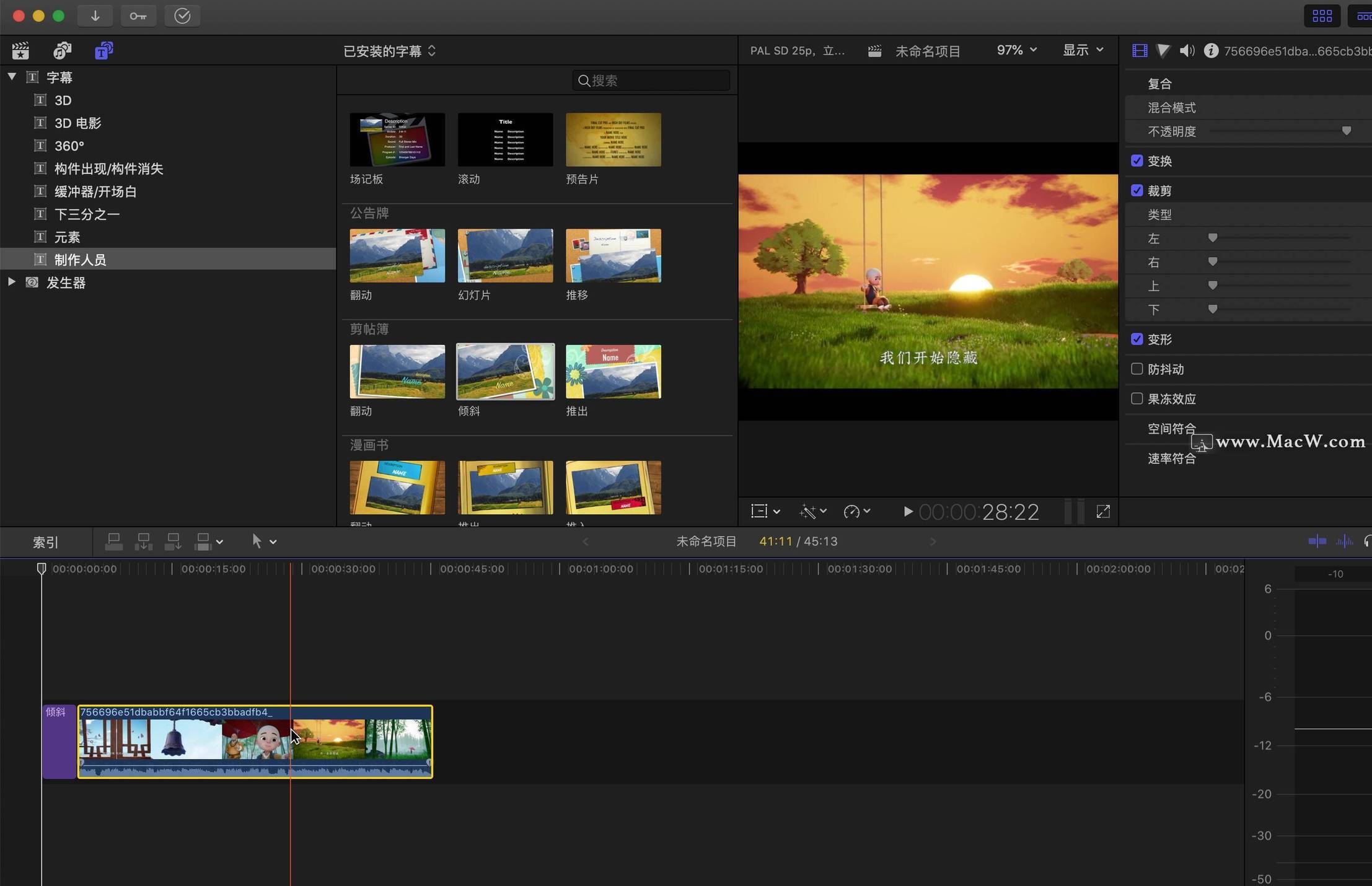1372x886 pixels.
Task: Click the 索引 index button
Action: pos(45,542)
